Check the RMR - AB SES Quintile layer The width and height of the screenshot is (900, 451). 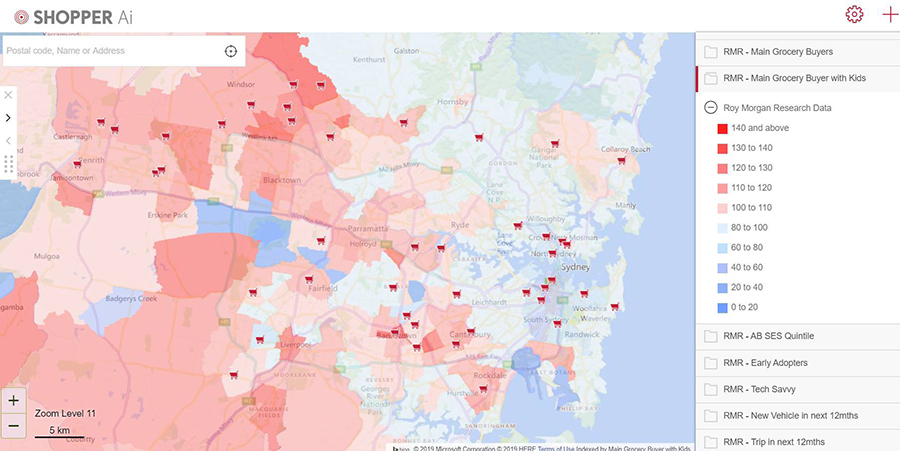coord(710,336)
